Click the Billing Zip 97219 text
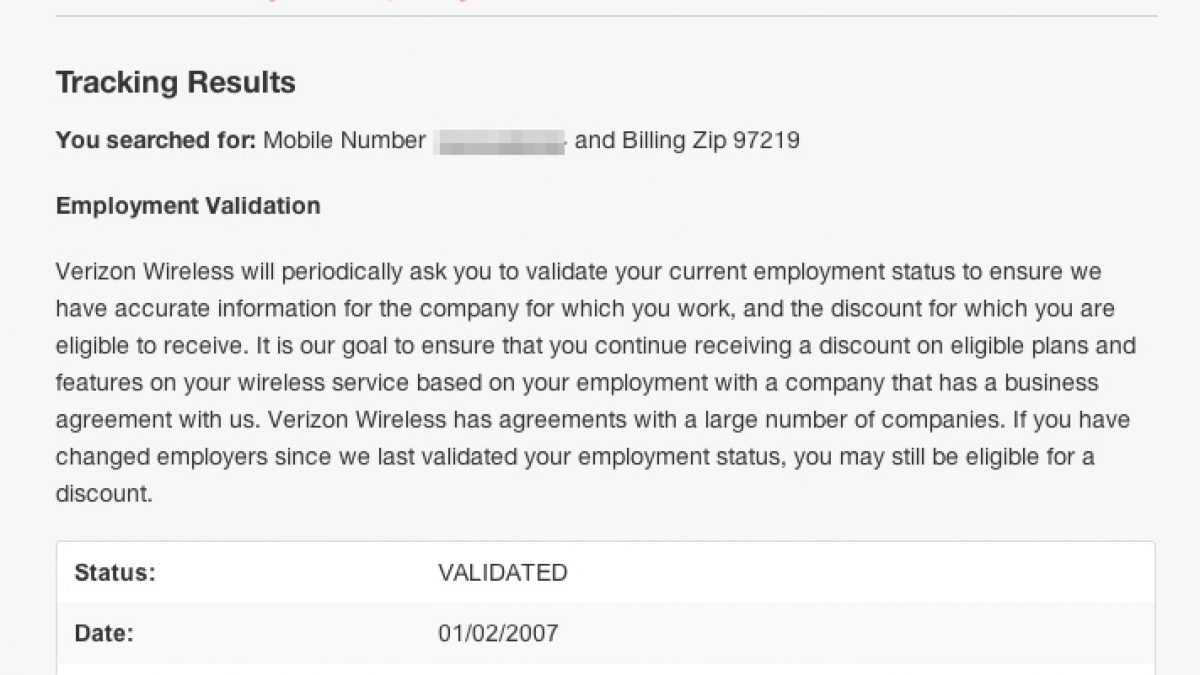The height and width of the screenshot is (675, 1200). pyautogui.click(x=711, y=140)
